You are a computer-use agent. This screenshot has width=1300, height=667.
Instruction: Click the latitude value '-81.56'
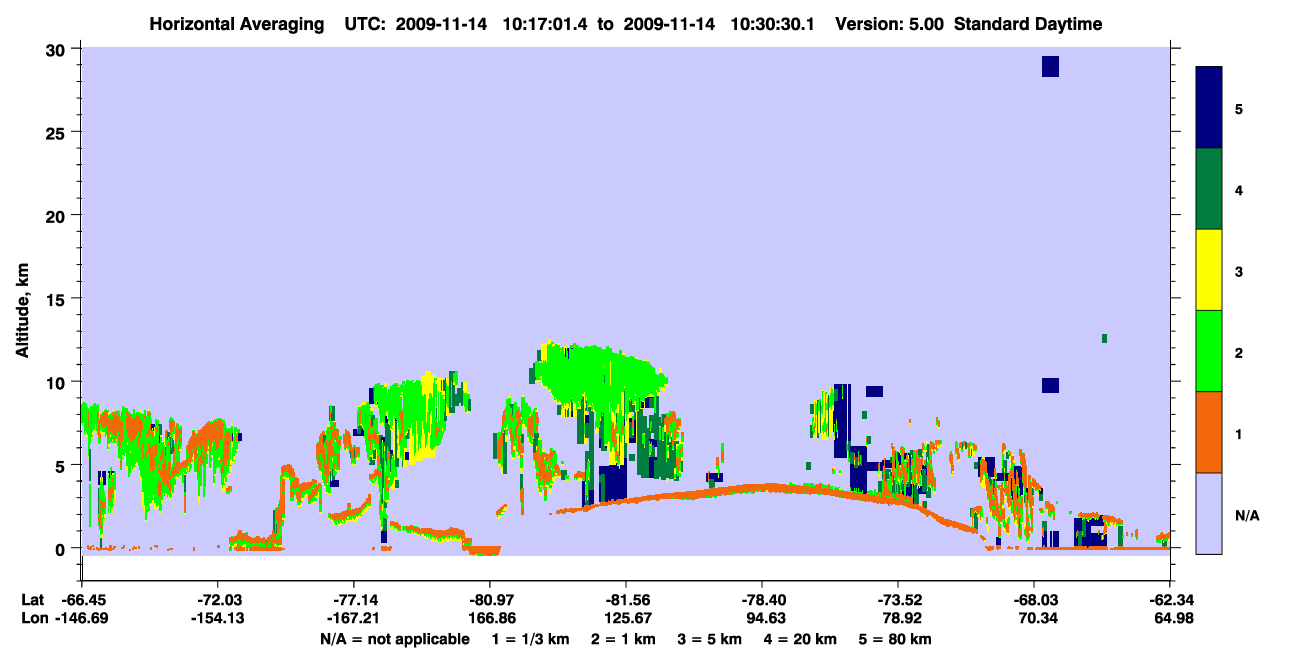(x=625, y=599)
